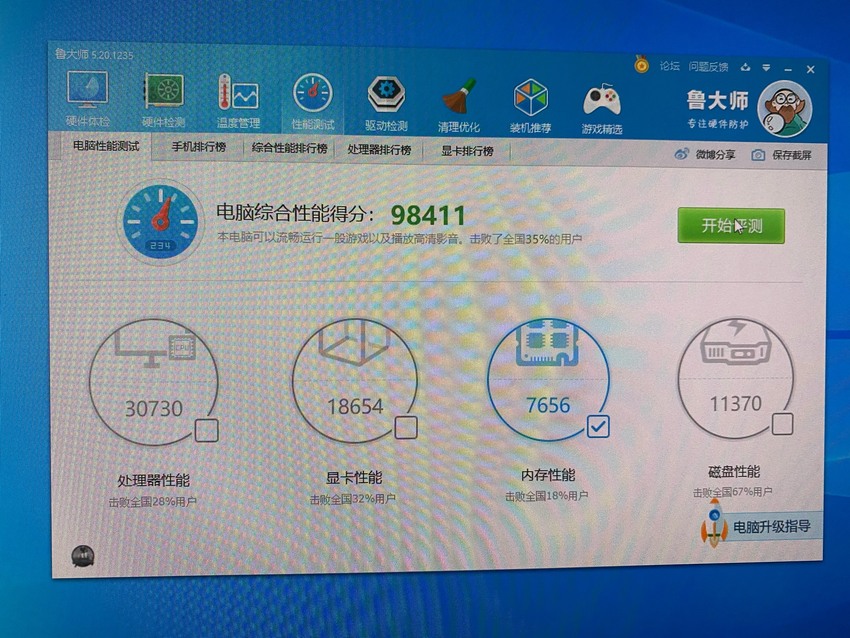Click 保存截屏 save screenshot link
This screenshot has width=850, height=638.
(x=791, y=156)
